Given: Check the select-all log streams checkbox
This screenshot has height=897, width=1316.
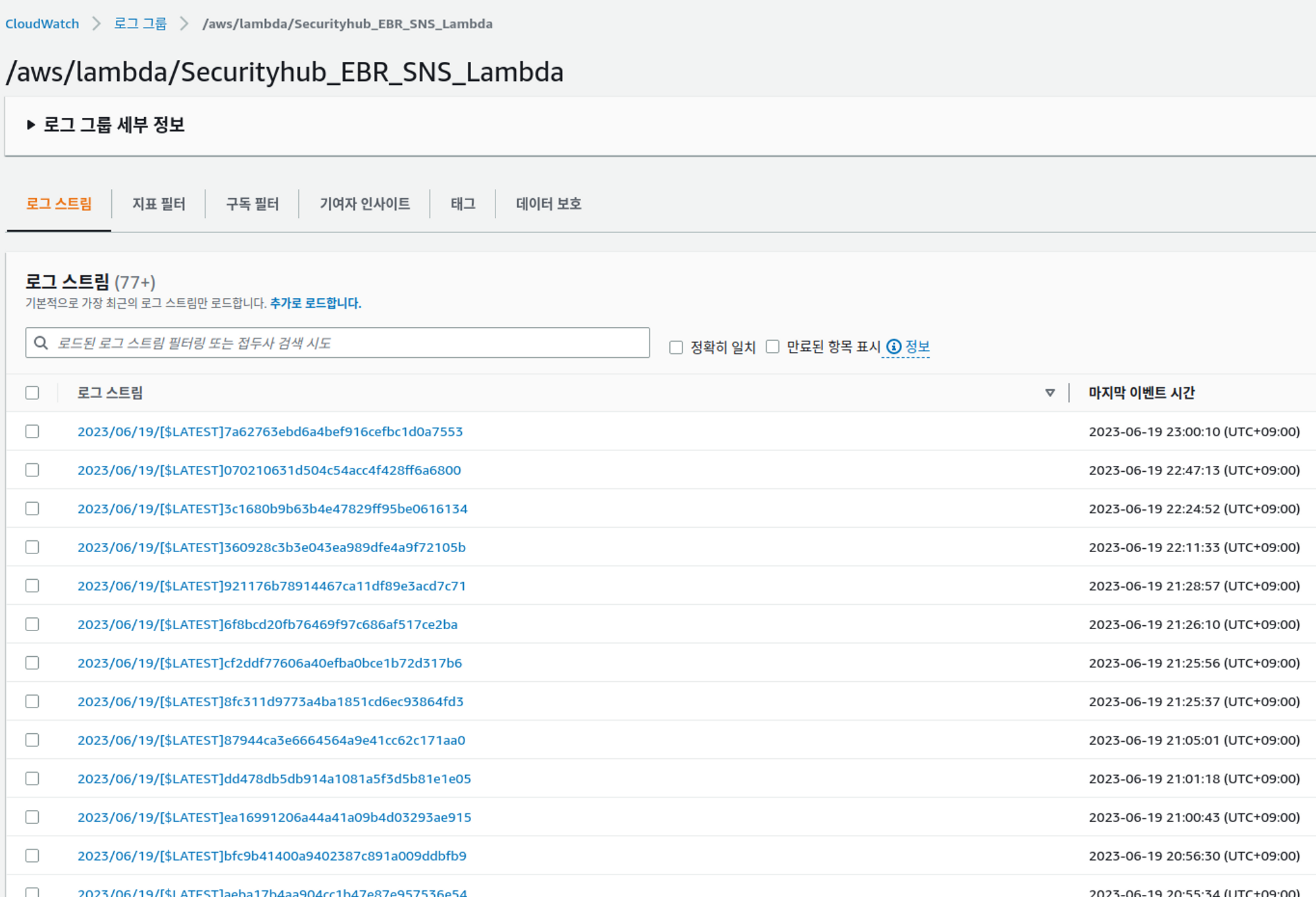Looking at the screenshot, I should tap(32, 393).
